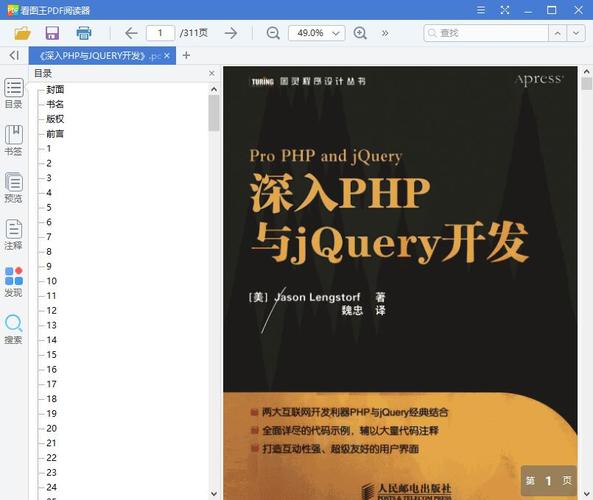Select chapter 9 in outline

click(x=49, y=266)
